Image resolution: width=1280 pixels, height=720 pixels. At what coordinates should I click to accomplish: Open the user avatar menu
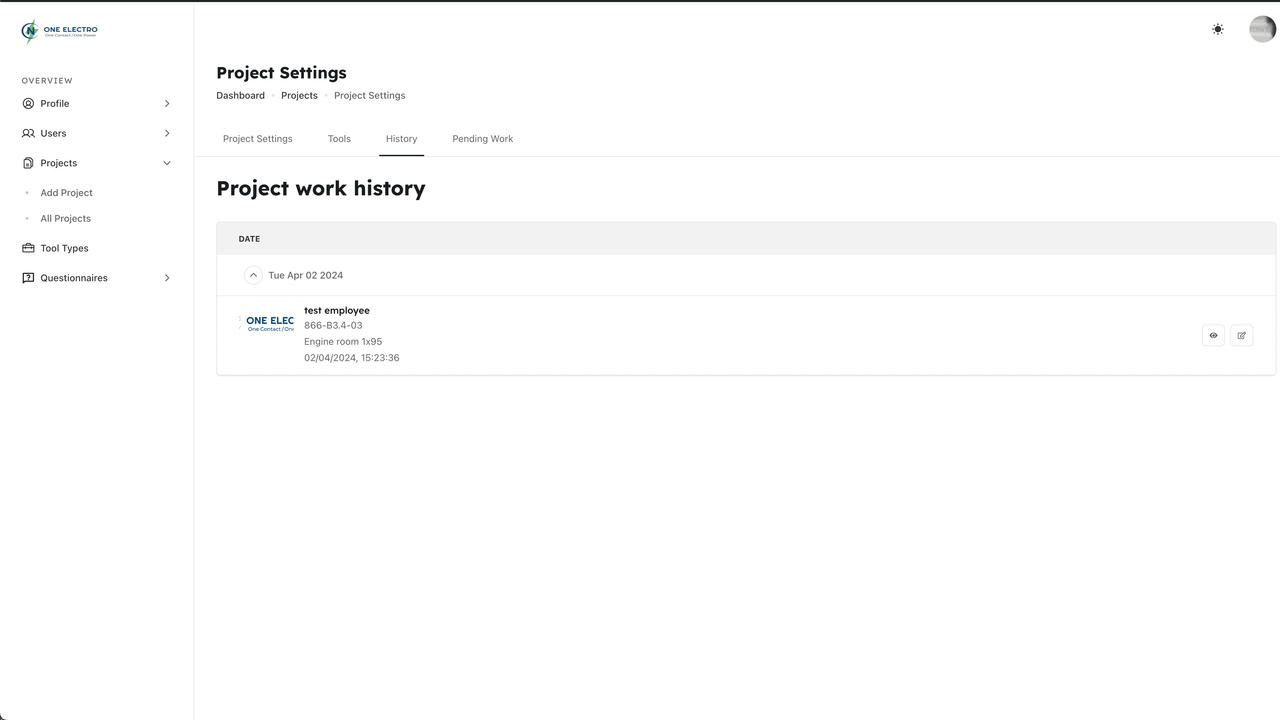tap(1262, 30)
